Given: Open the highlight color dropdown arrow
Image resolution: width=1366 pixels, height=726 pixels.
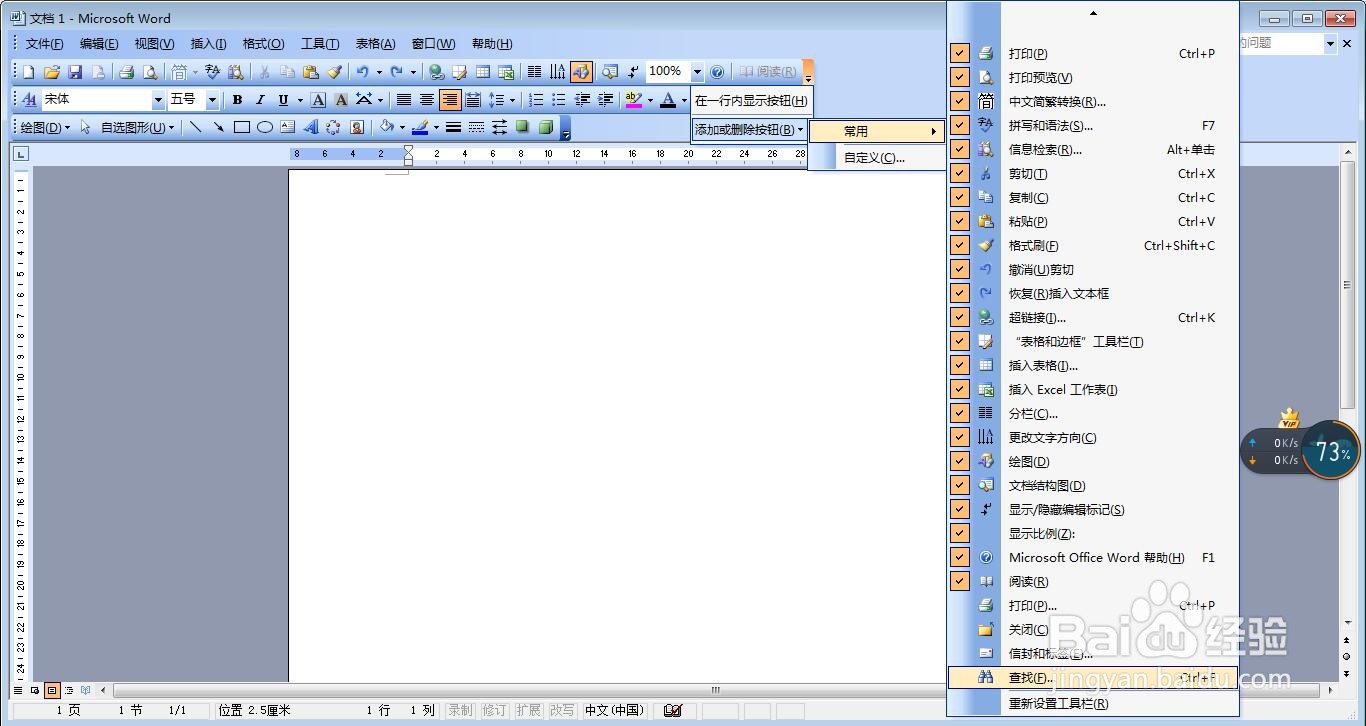Looking at the screenshot, I should [x=650, y=100].
